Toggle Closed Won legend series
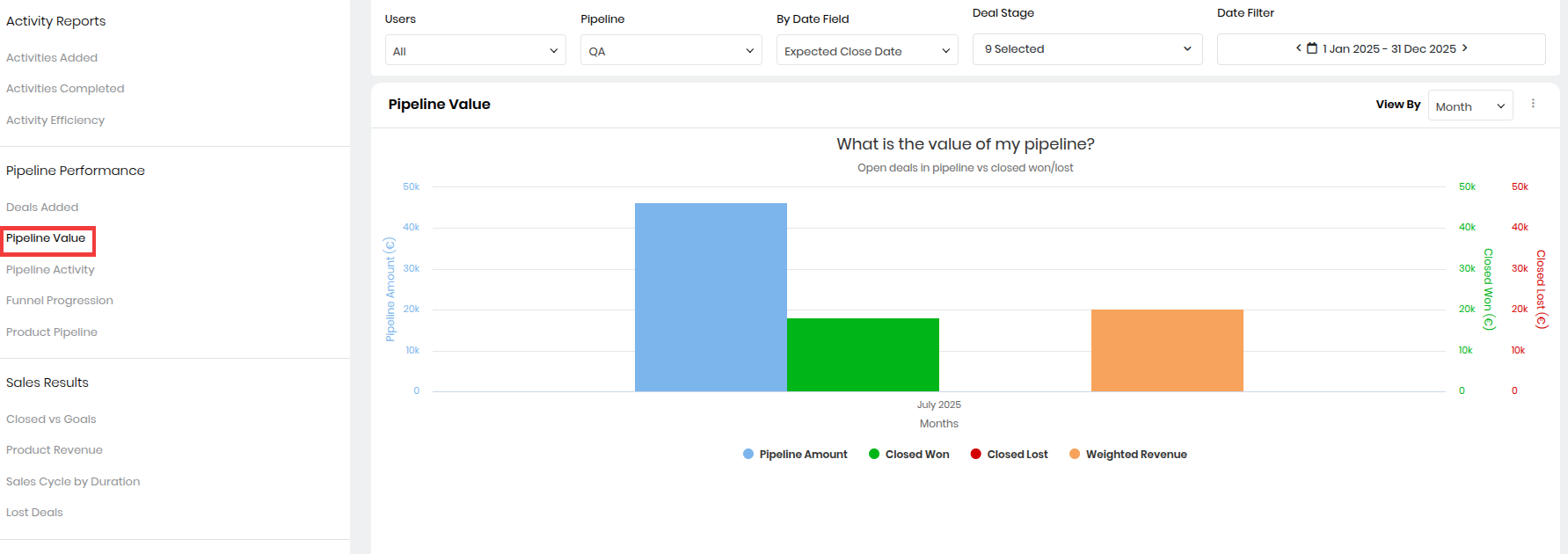 [x=909, y=455]
